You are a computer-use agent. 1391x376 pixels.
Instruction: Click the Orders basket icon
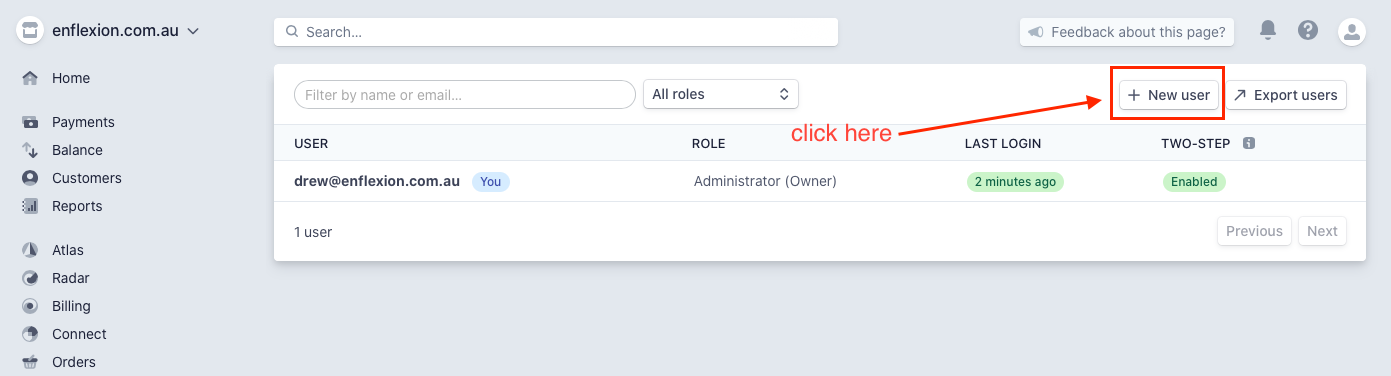coord(30,362)
